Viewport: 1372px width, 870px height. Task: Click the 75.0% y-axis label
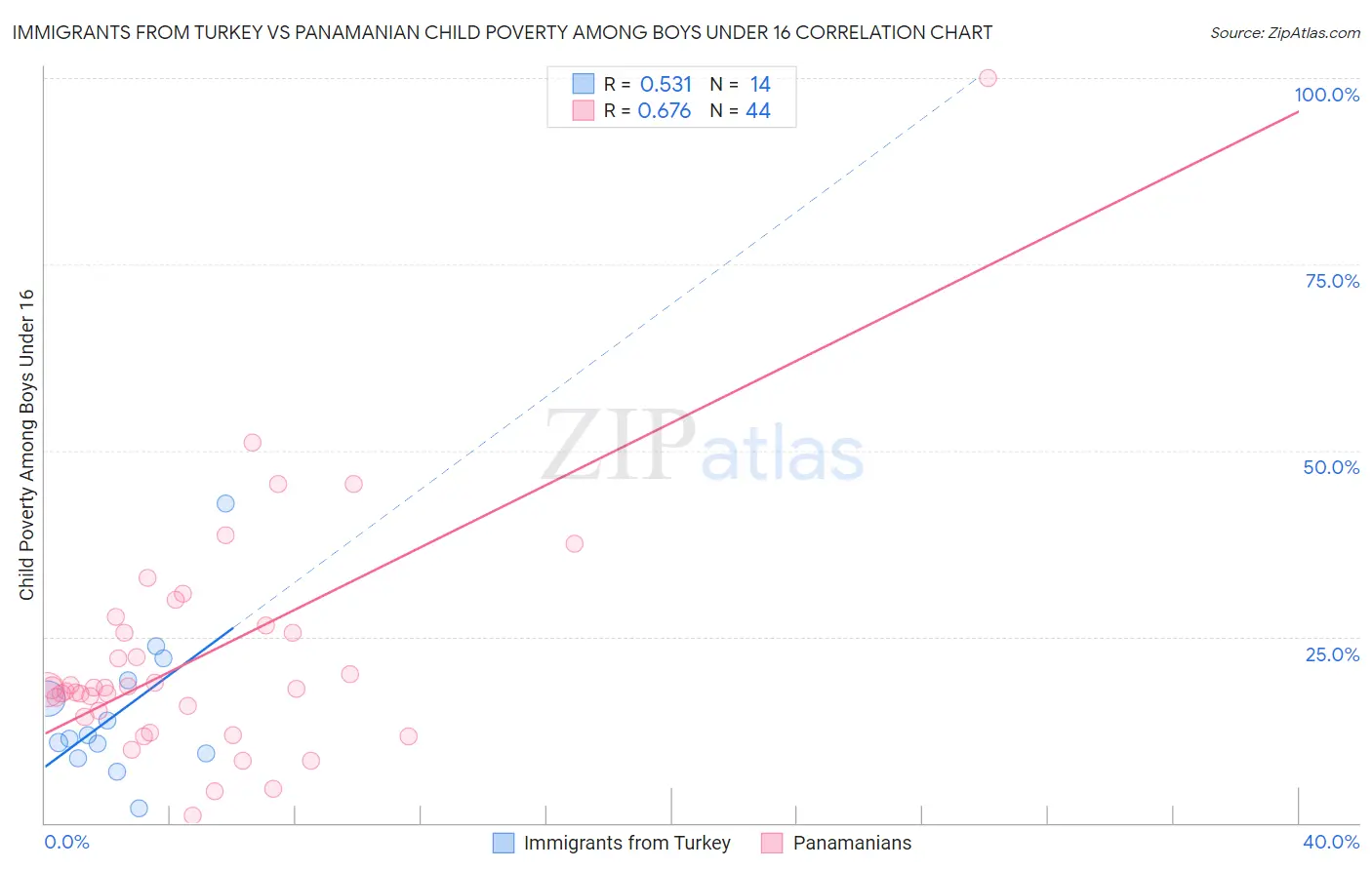1332,281
